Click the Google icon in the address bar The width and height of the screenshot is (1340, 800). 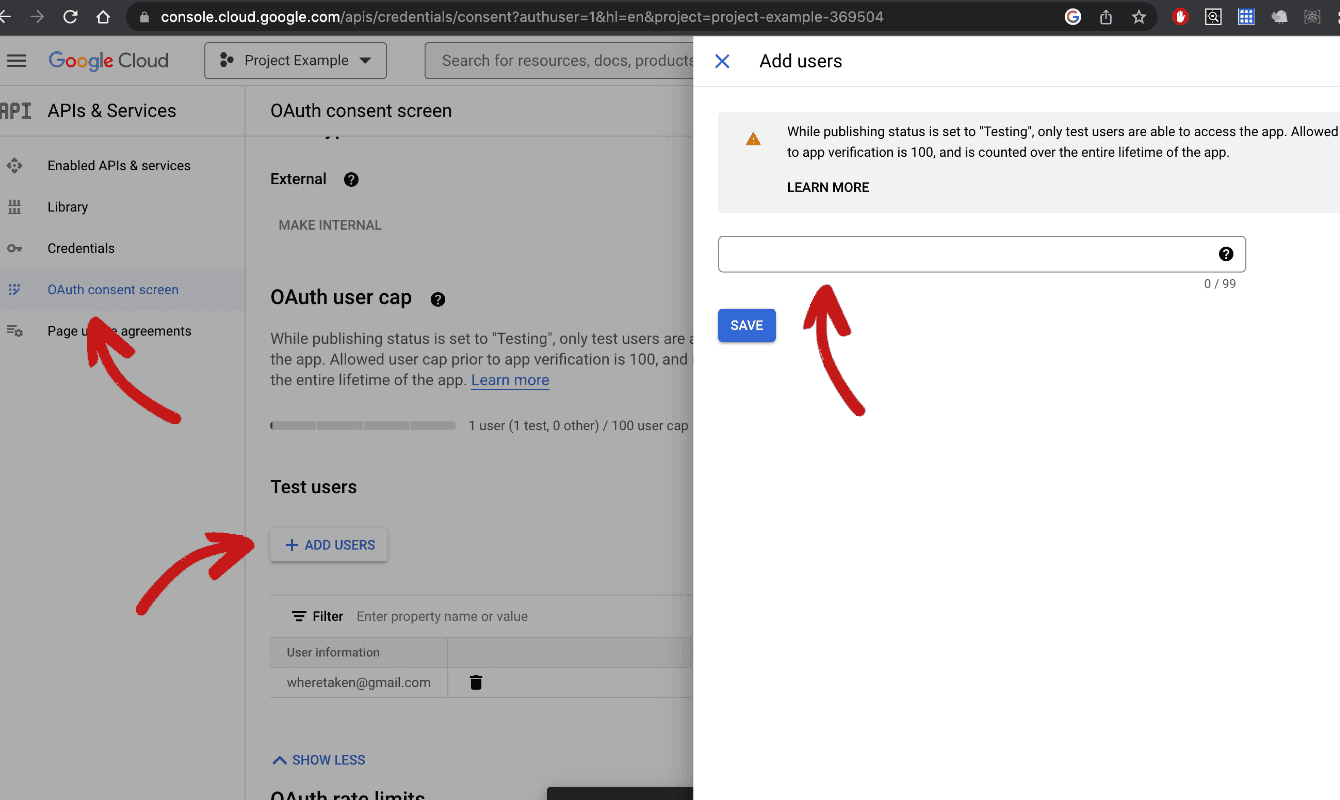(x=1073, y=17)
